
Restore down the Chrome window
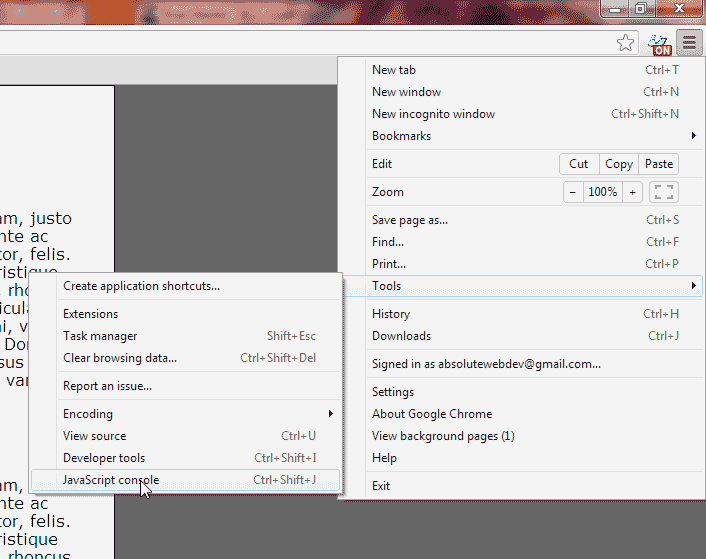point(641,8)
